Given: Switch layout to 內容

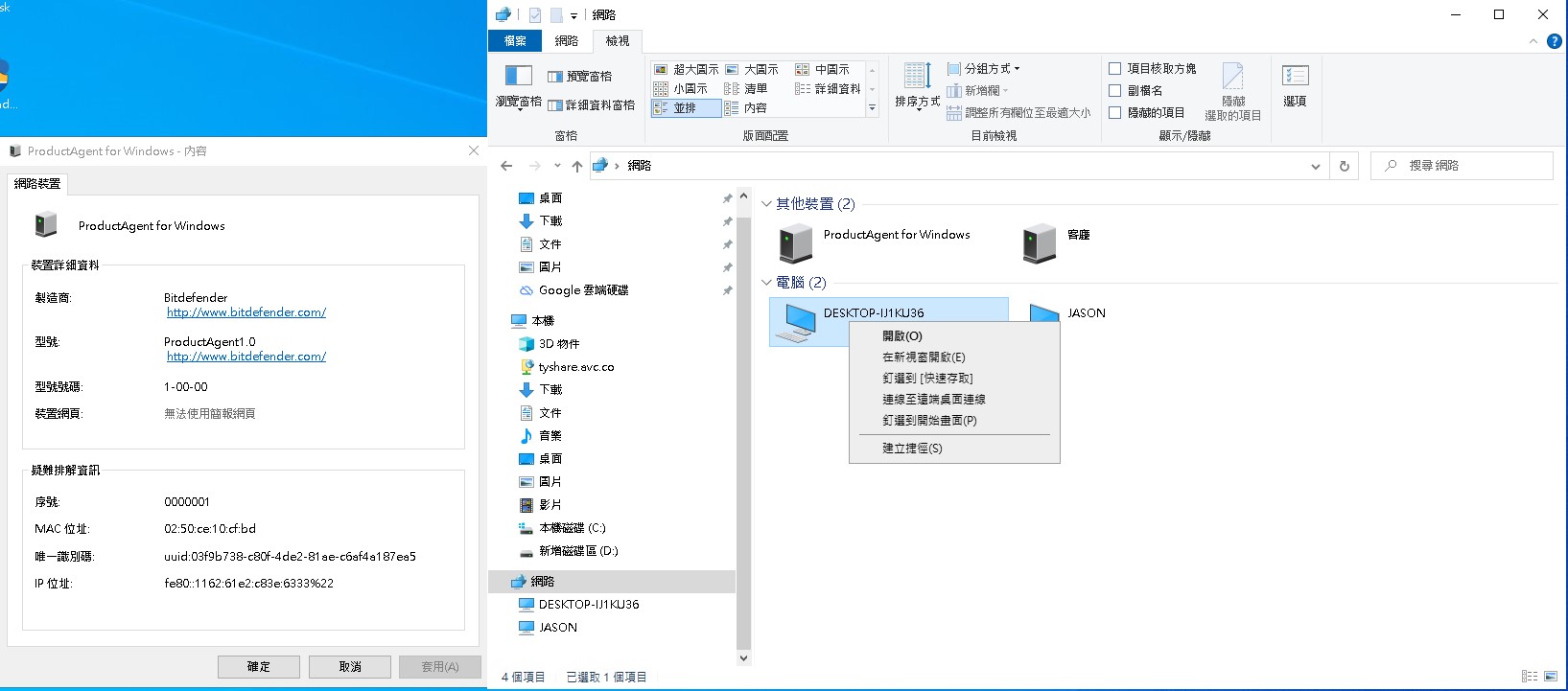Looking at the screenshot, I should click(x=746, y=108).
